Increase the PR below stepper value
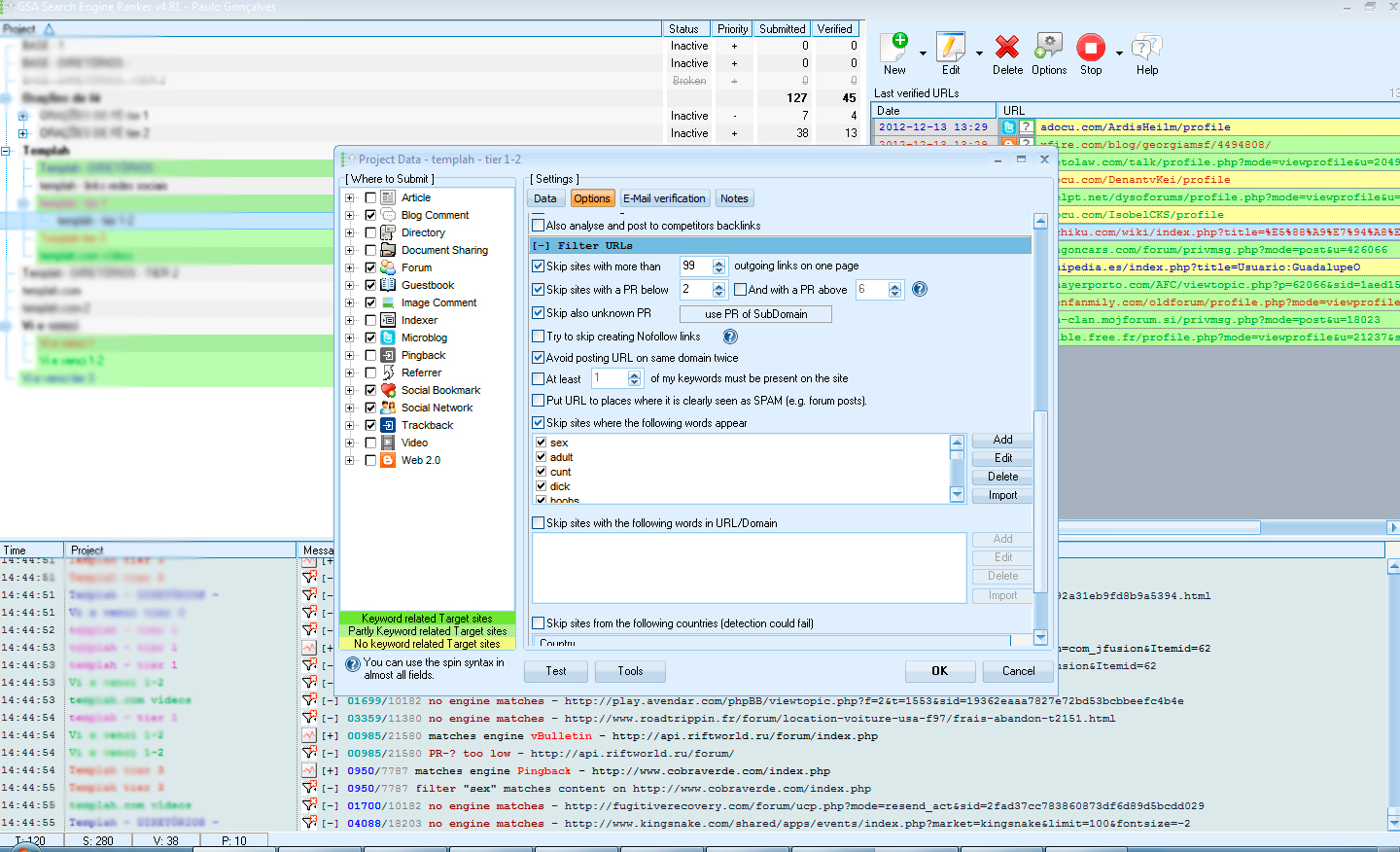The height and width of the screenshot is (852, 1400). tap(719, 285)
